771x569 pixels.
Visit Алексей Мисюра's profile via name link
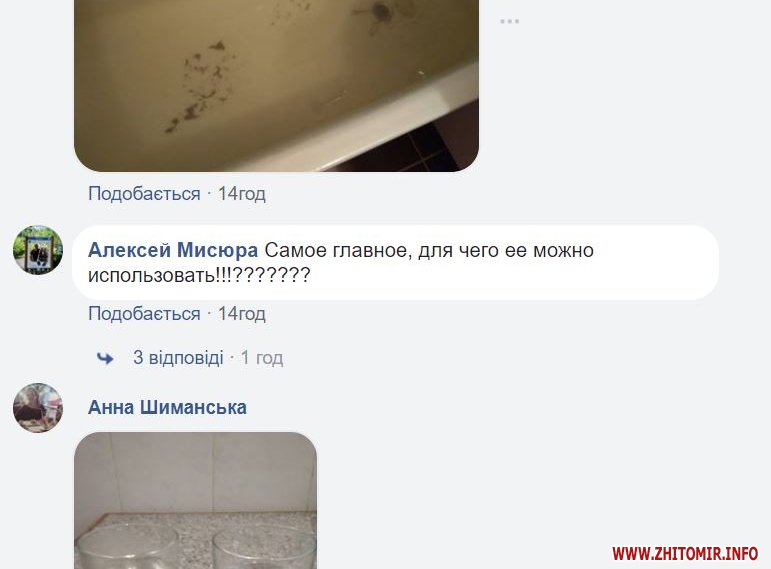[173, 250]
